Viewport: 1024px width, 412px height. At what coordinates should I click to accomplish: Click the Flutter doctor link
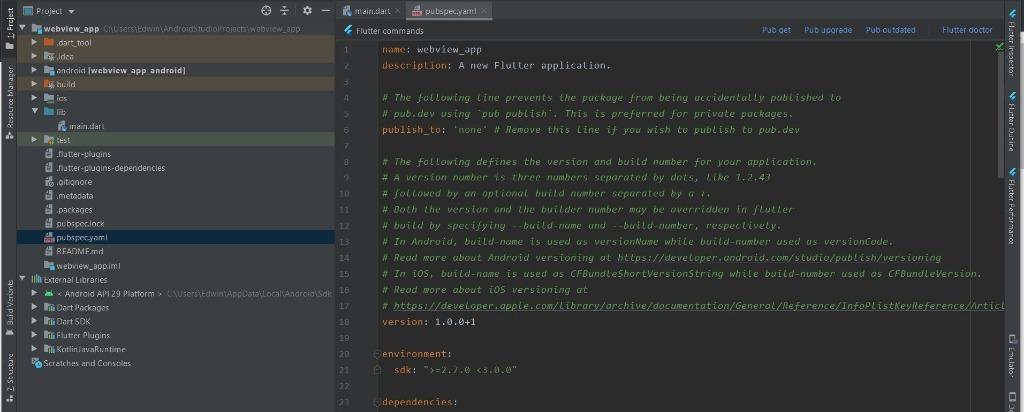[x=967, y=30]
